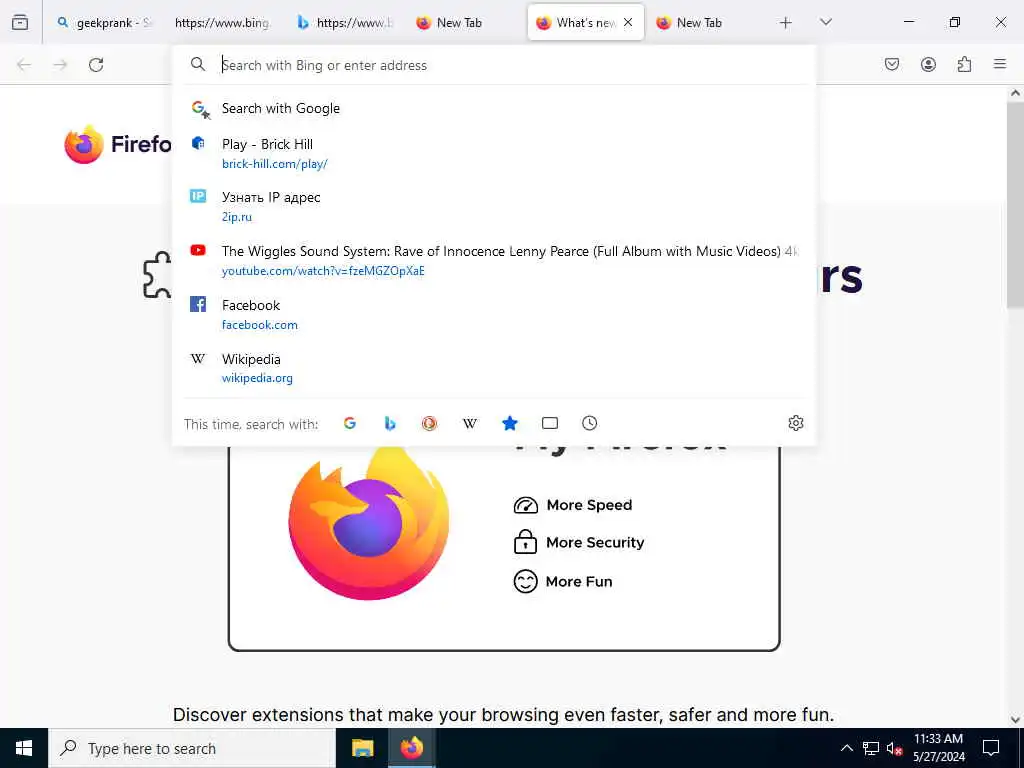Image resolution: width=1024 pixels, height=768 pixels.
Task: Open The Wiggles Sound System suggestion
Action: pyautogui.click(x=494, y=261)
